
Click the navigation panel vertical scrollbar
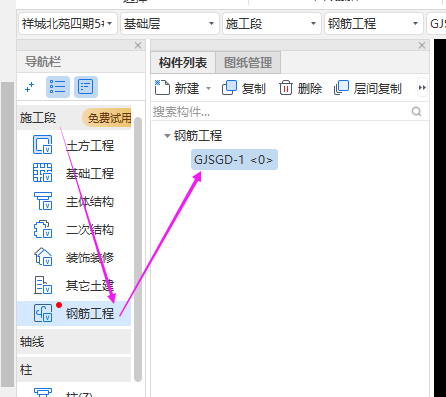point(138,249)
